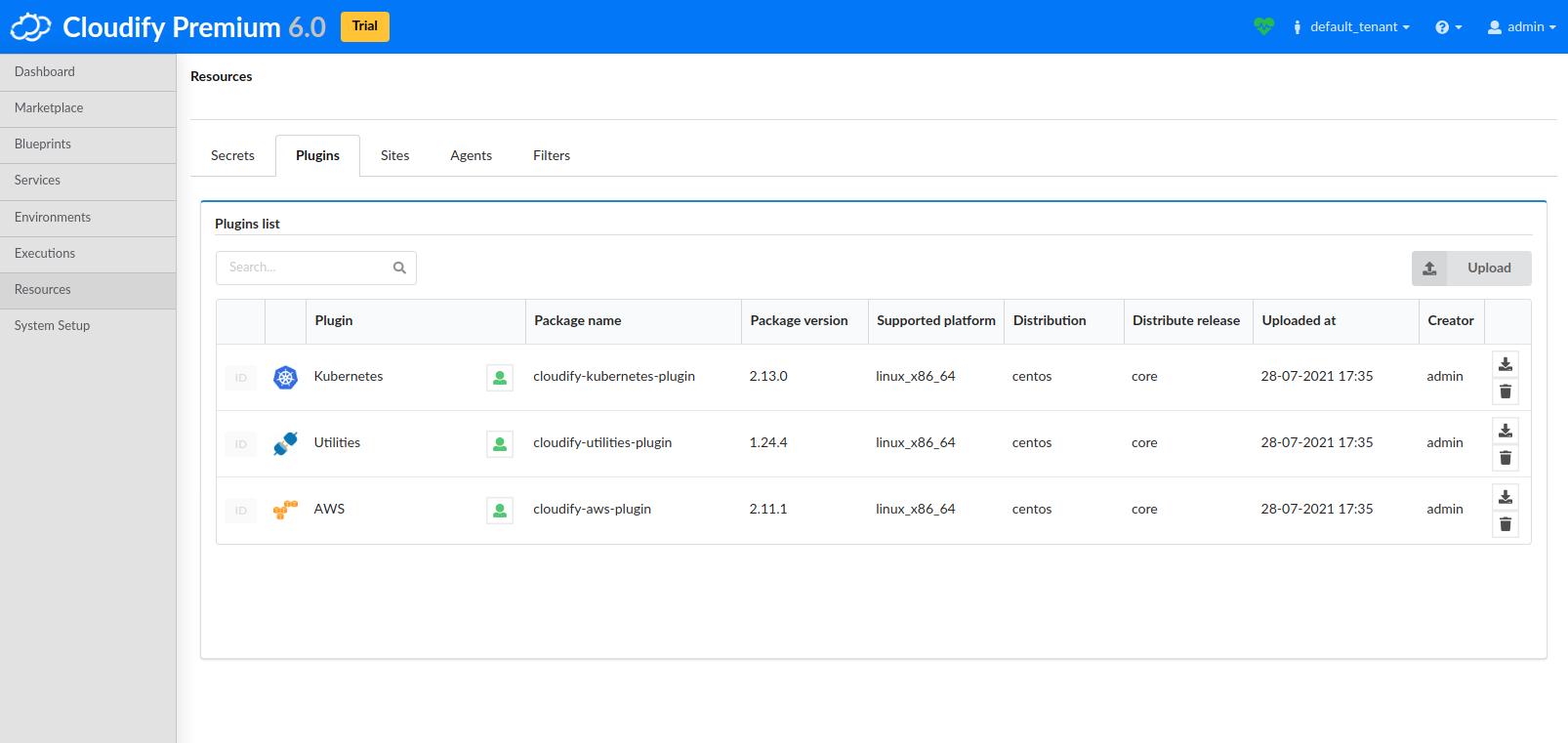Delete the Utilities plugin
Image resolution: width=1568 pixels, height=743 pixels.
1506,458
